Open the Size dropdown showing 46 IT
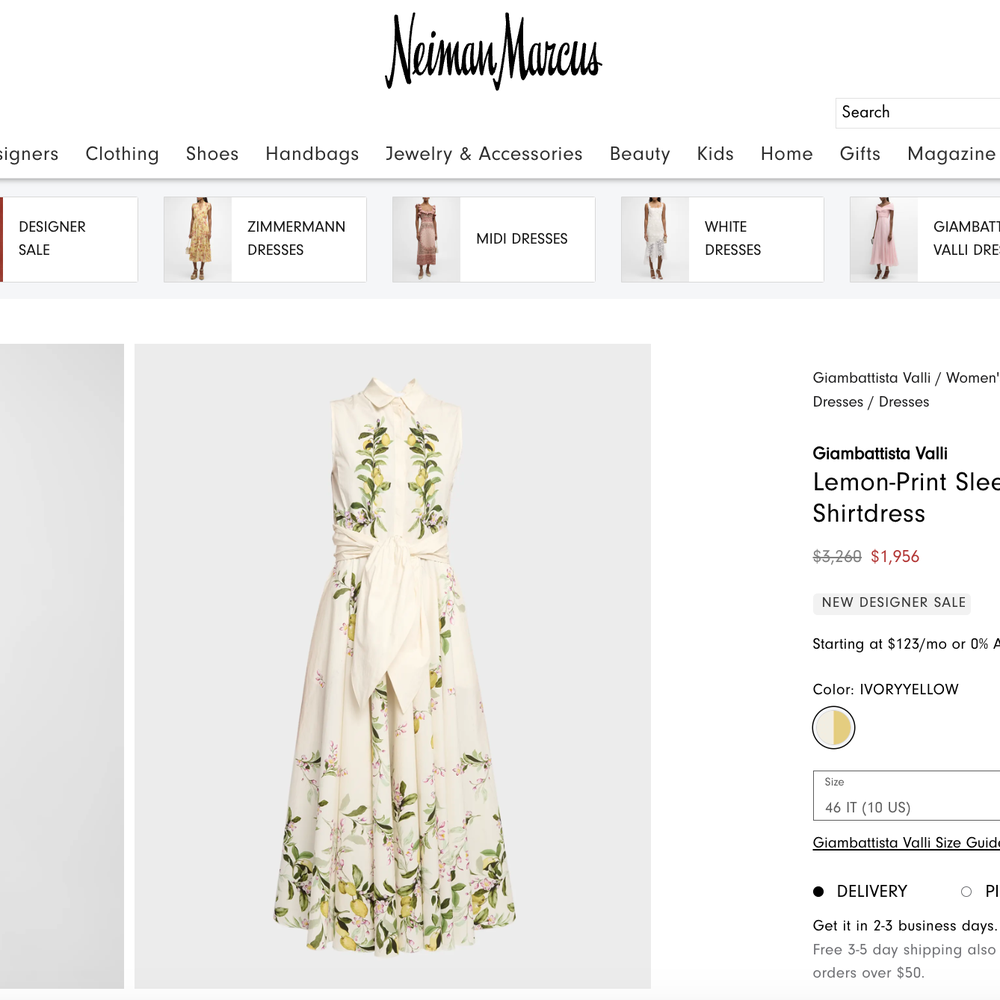1000x1000 pixels. tap(906, 796)
